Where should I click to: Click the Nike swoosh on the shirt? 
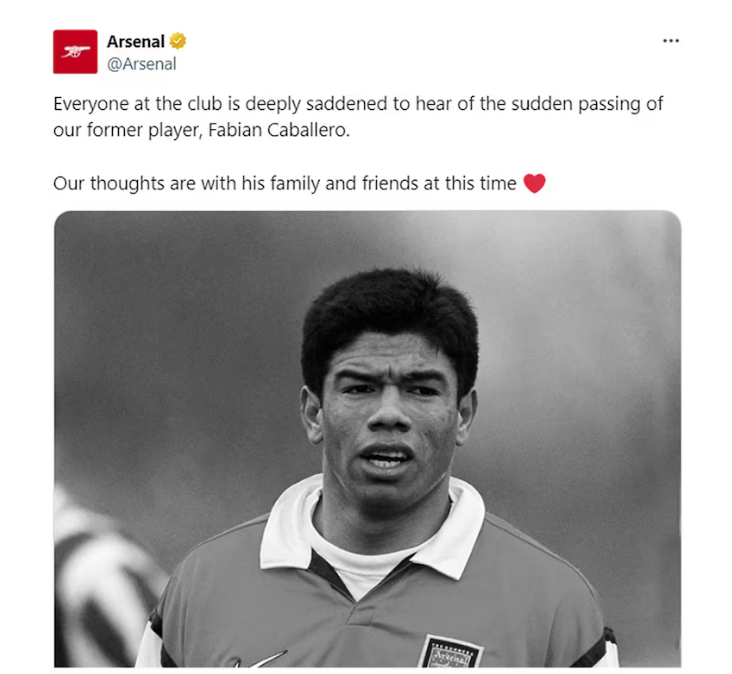click(x=260, y=660)
